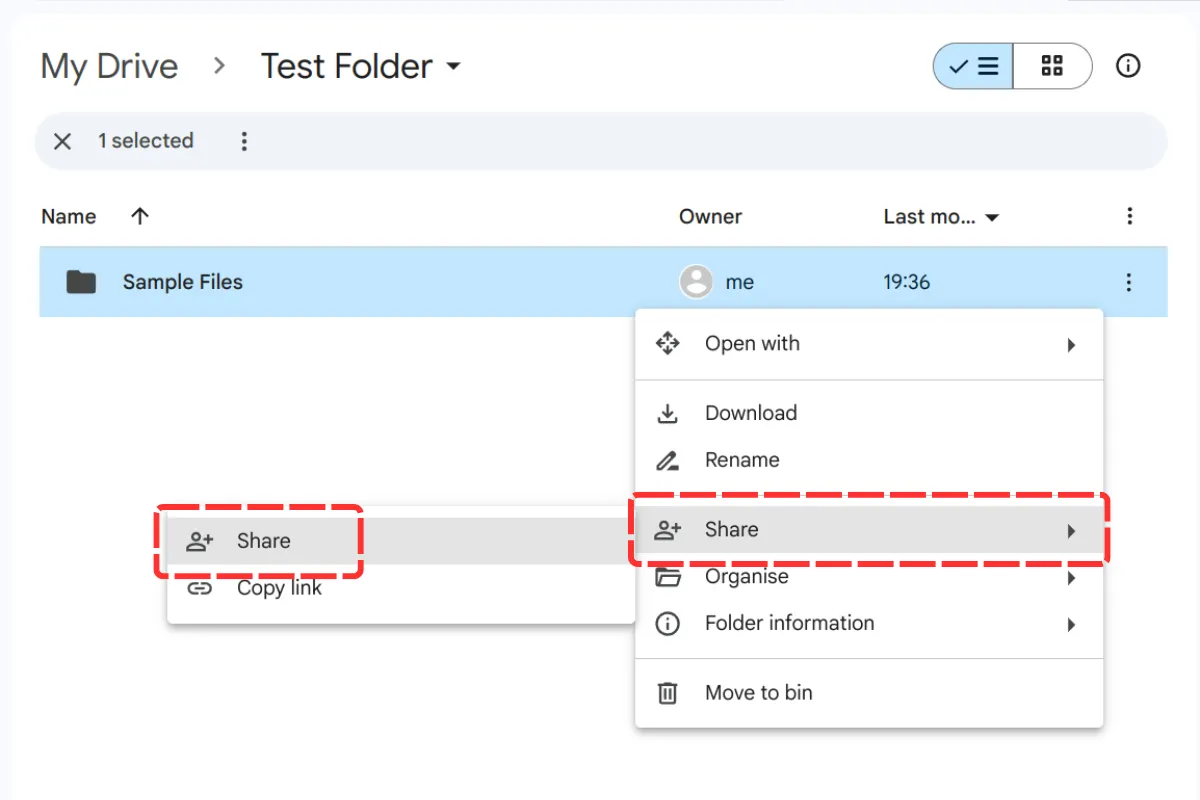Select the Rename pencil icon

pyautogui.click(x=667, y=460)
